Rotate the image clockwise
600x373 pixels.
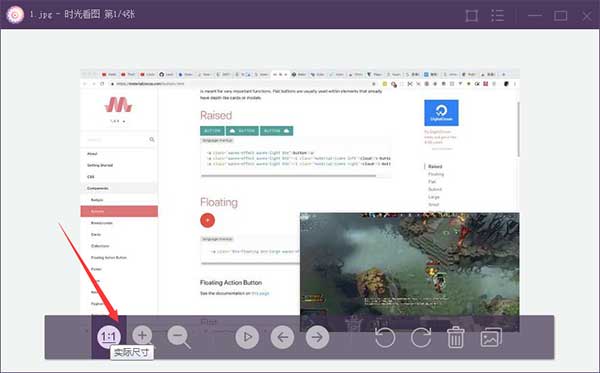tap(421, 337)
